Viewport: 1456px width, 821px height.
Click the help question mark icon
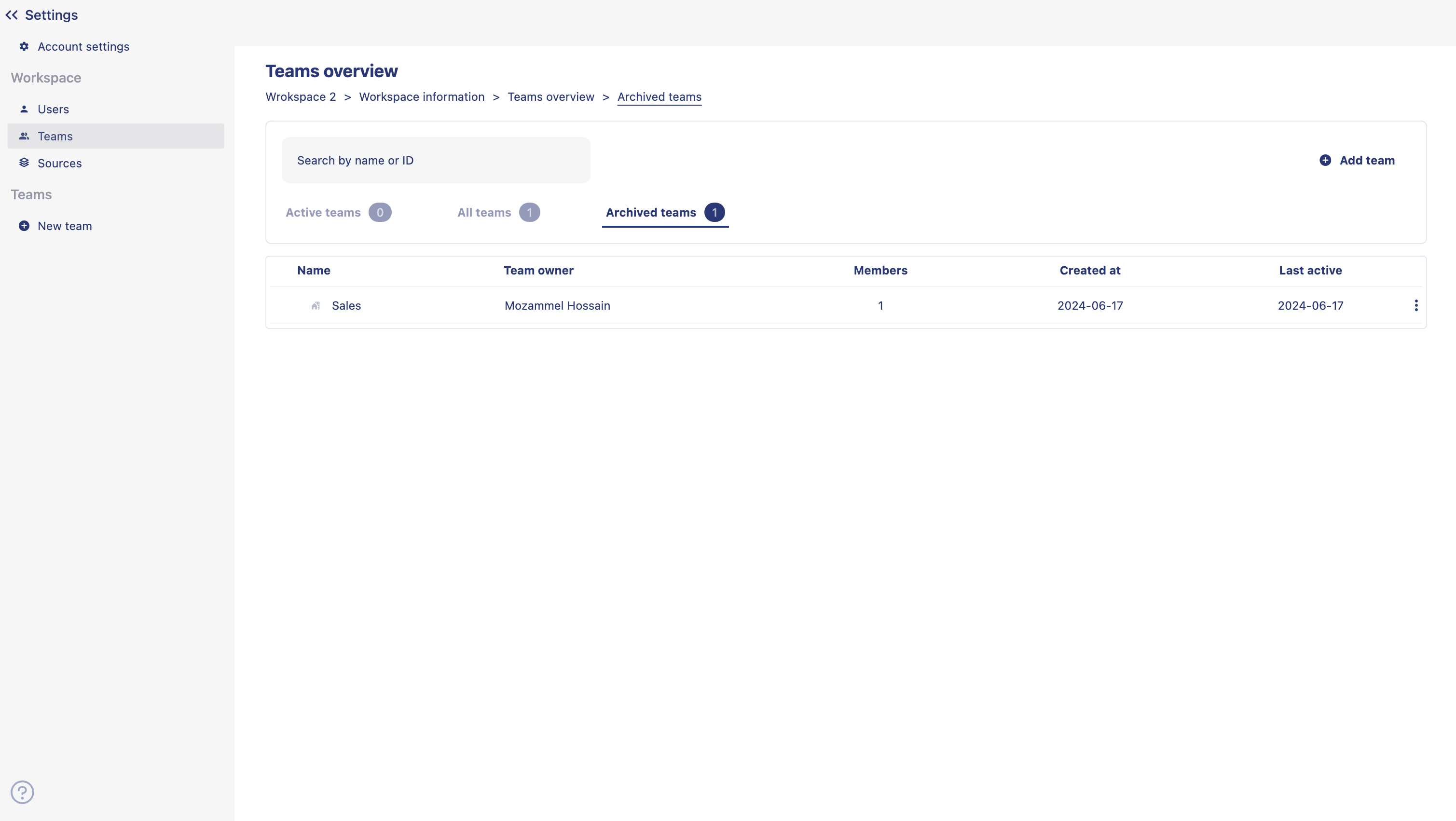click(23, 792)
